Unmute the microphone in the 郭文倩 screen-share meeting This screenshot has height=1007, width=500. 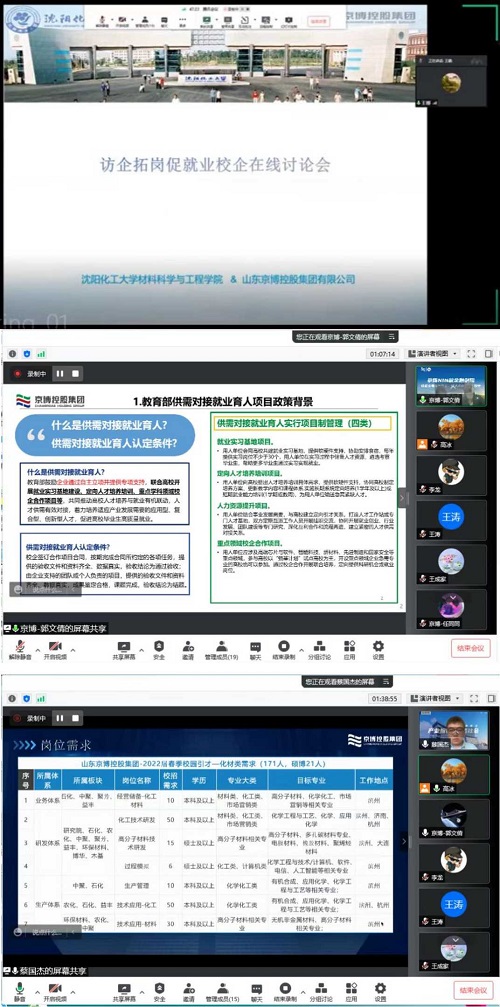click(x=19, y=651)
